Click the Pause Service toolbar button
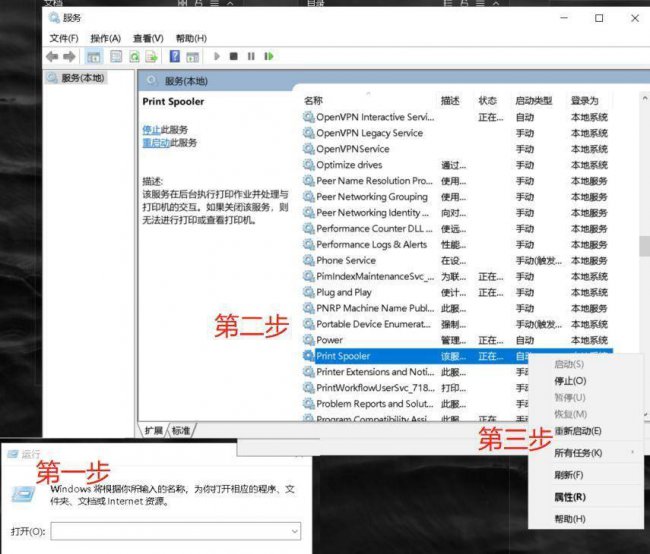 [251, 56]
